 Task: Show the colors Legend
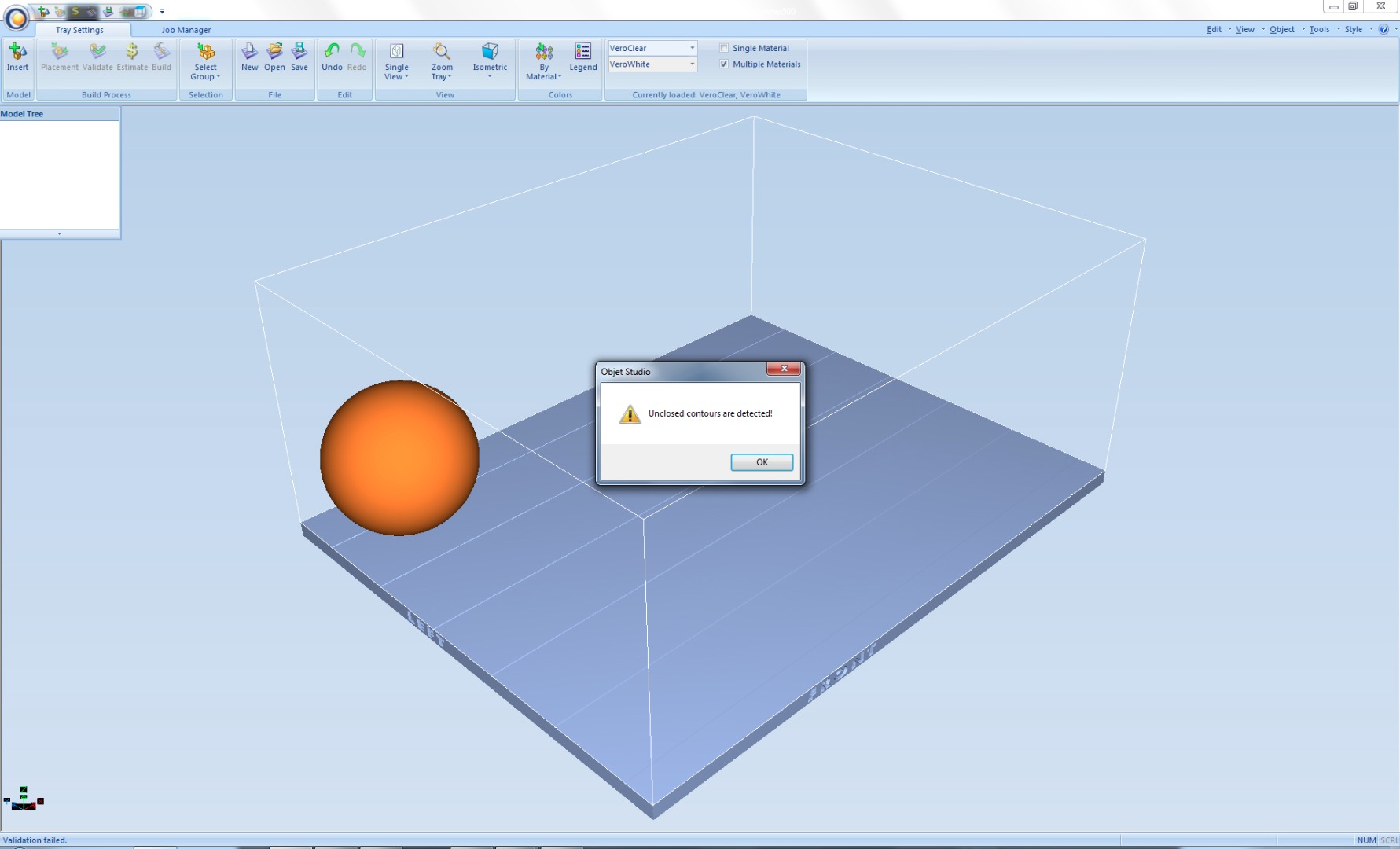[583, 57]
